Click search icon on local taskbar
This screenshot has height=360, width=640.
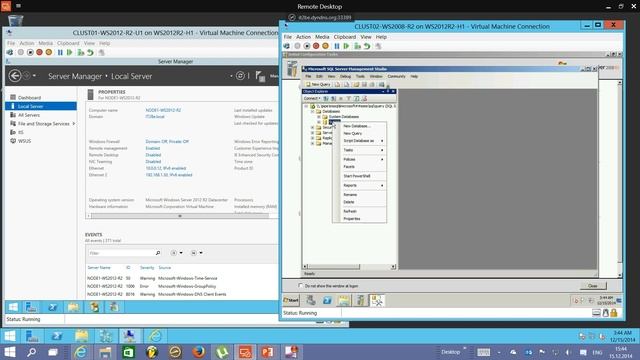(x=31, y=352)
